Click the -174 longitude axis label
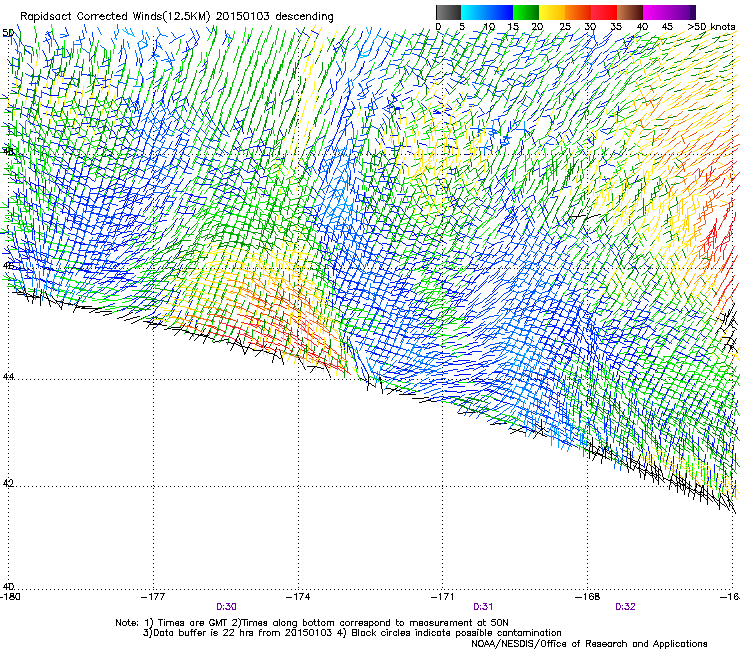Image resolution: width=740 pixels, height=650 pixels. click(x=298, y=597)
